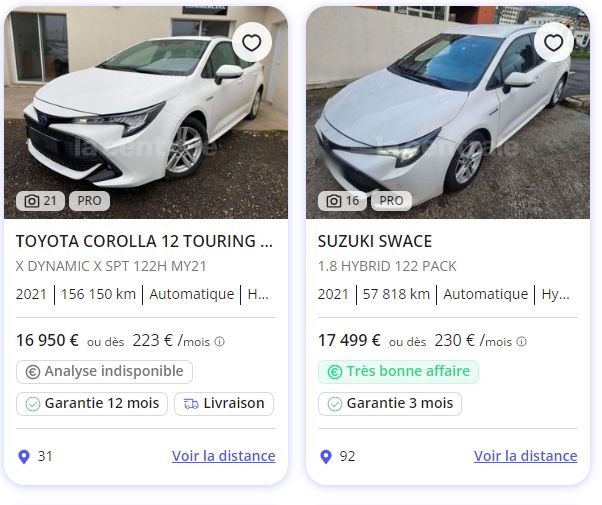
Task: Open Toyota listing photo count camera icon
Action: [31, 201]
